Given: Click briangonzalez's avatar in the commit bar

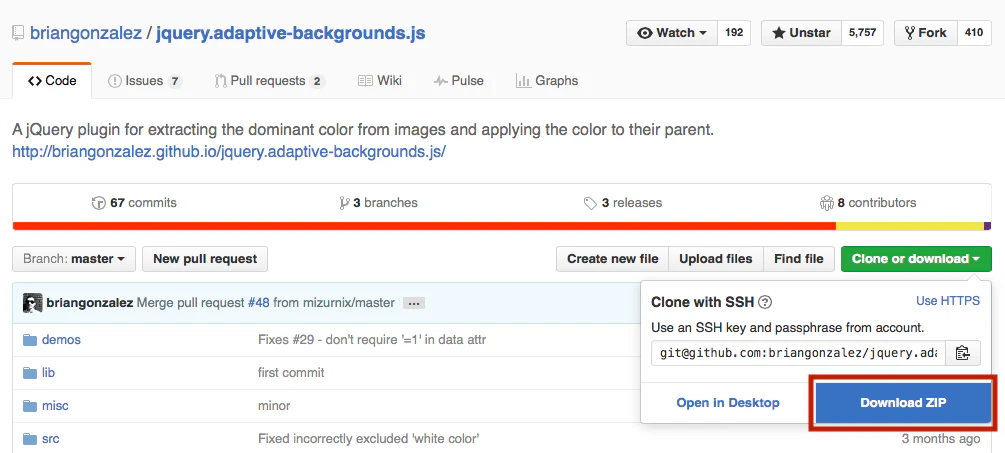Looking at the screenshot, I should pos(33,303).
